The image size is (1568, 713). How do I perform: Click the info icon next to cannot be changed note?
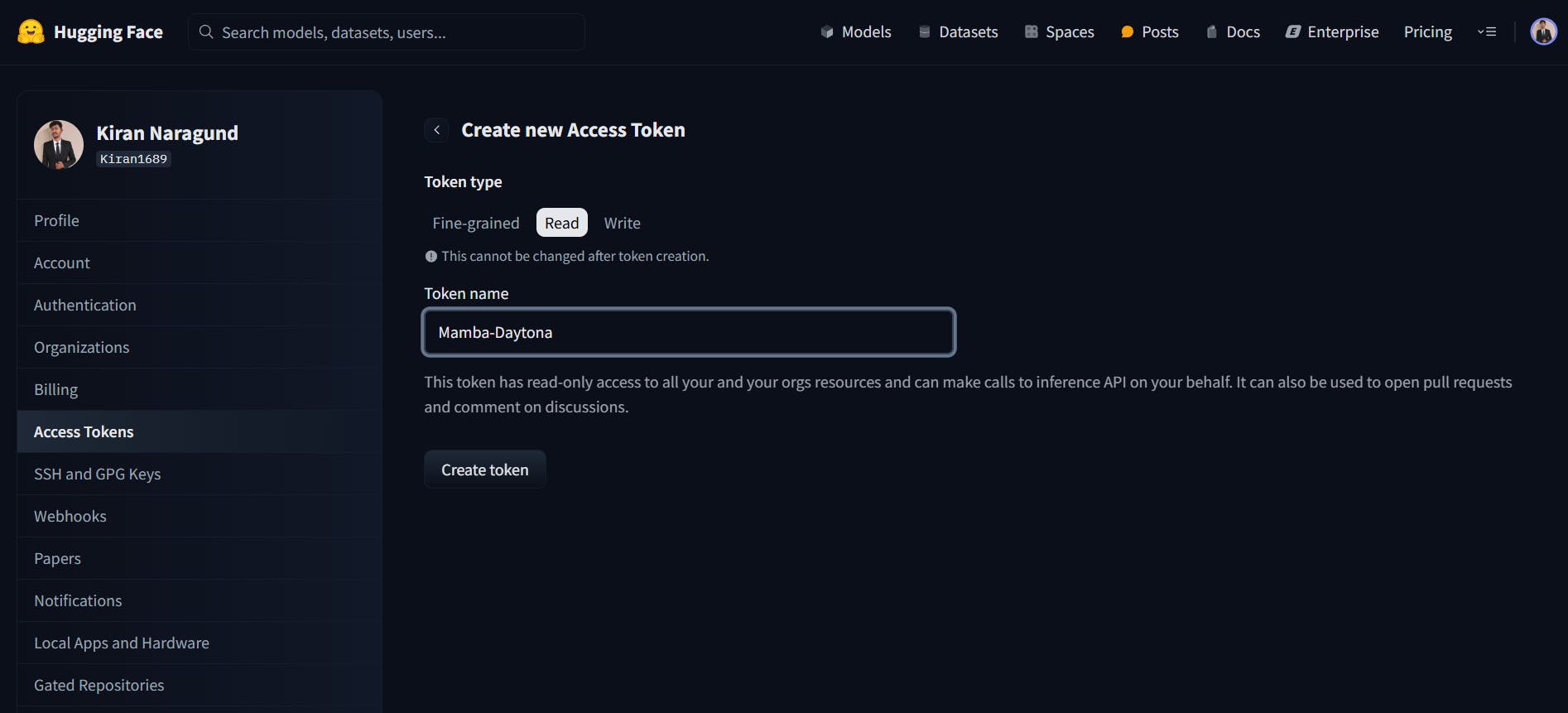(x=430, y=257)
